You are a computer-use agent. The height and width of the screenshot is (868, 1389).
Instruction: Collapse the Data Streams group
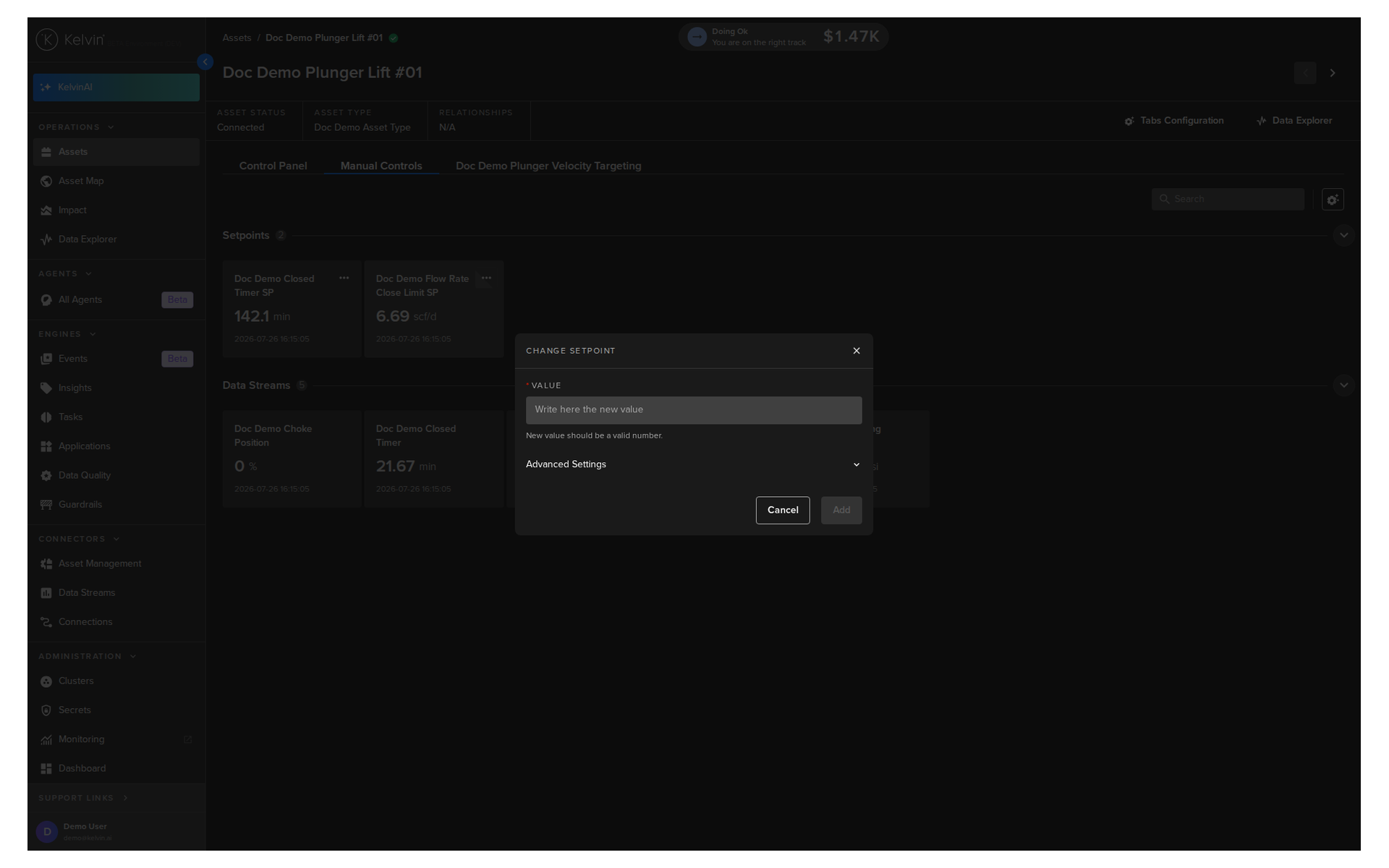click(1343, 386)
